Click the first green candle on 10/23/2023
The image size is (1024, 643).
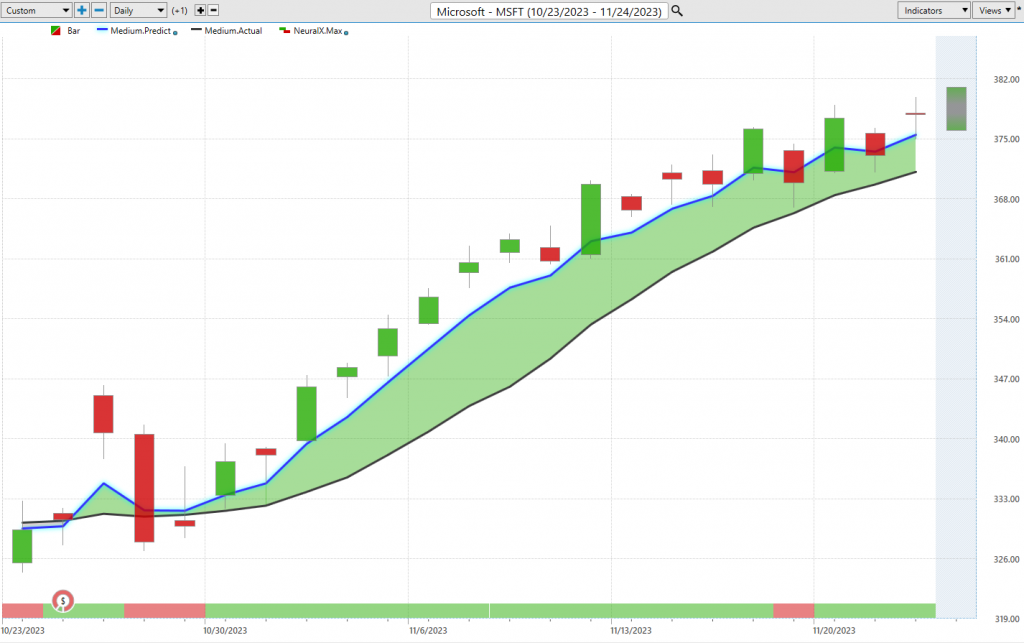pyautogui.click(x=22, y=546)
